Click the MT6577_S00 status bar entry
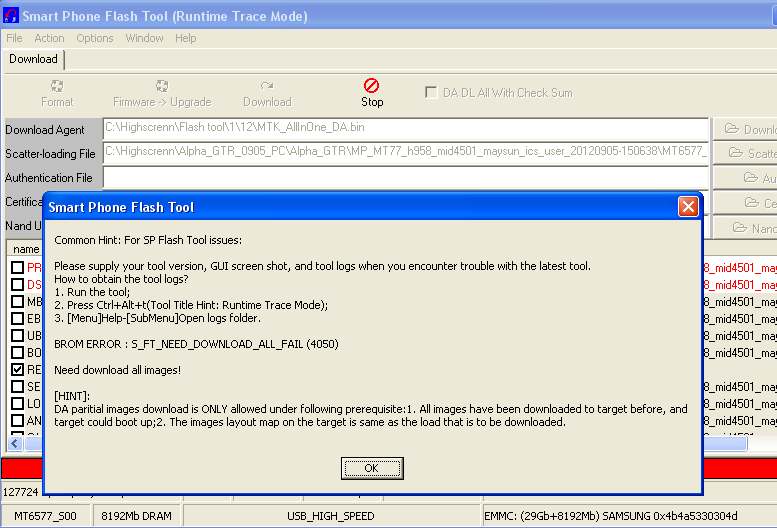This screenshot has height=528, width=777. click(x=46, y=516)
